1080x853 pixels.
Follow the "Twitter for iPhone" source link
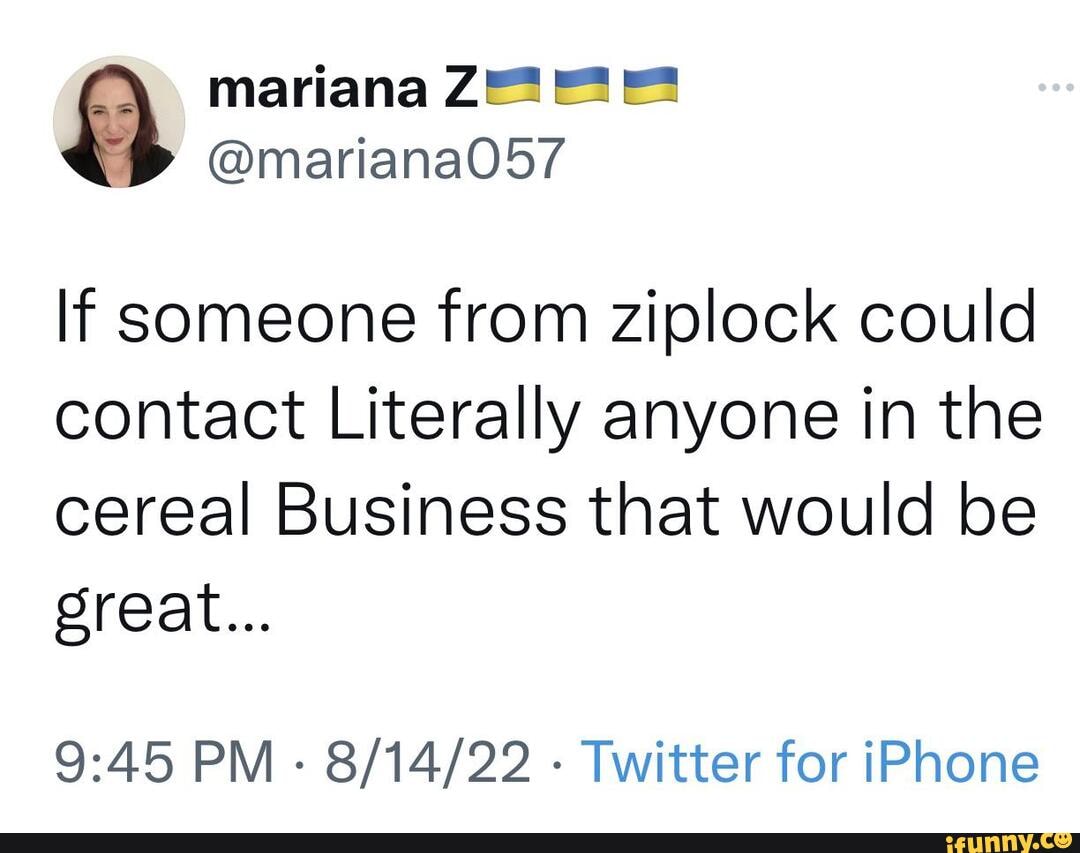(x=810, y=764)
